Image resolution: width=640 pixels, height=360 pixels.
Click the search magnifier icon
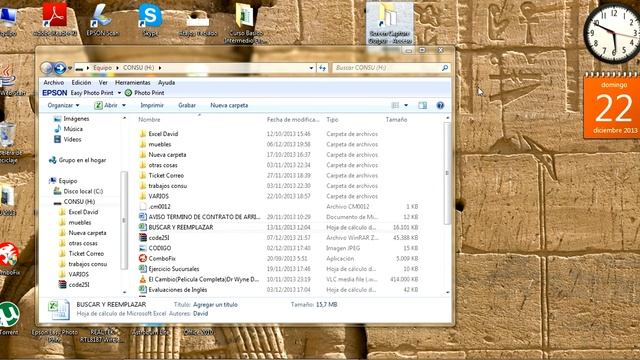coord(444,68)
